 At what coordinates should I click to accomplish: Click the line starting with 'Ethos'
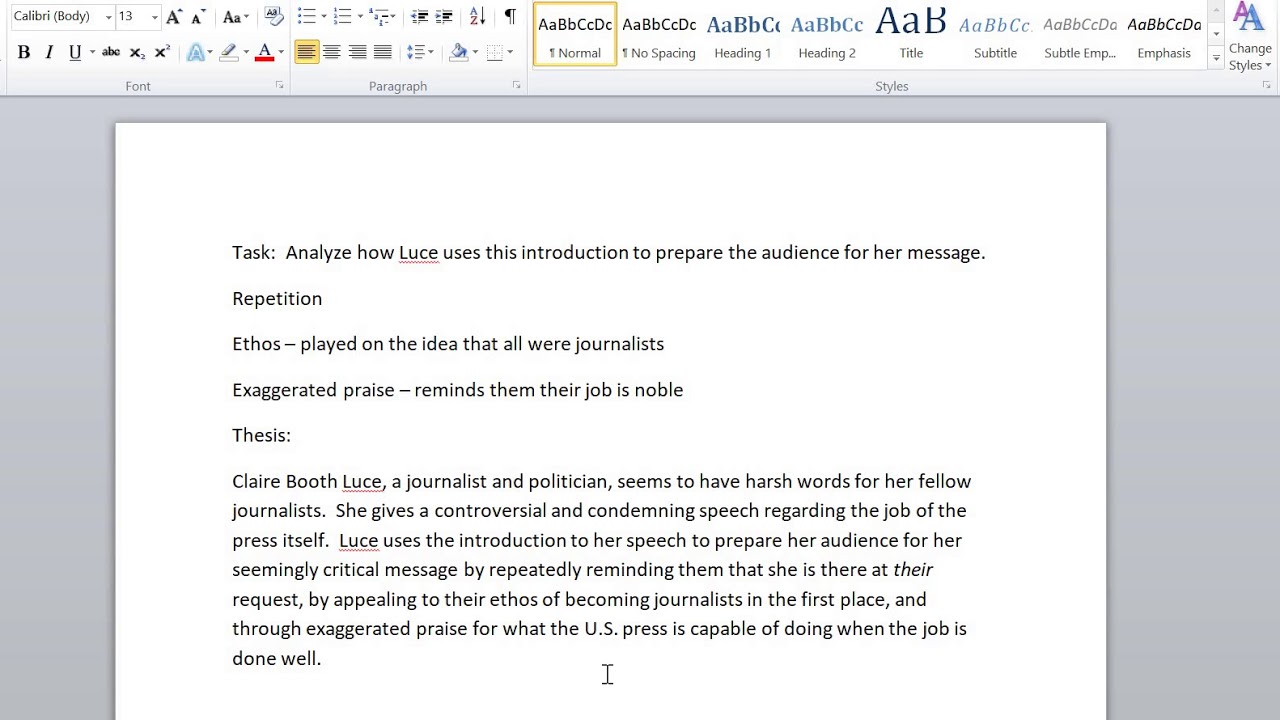pyautogui.click(x=448, y=344)
